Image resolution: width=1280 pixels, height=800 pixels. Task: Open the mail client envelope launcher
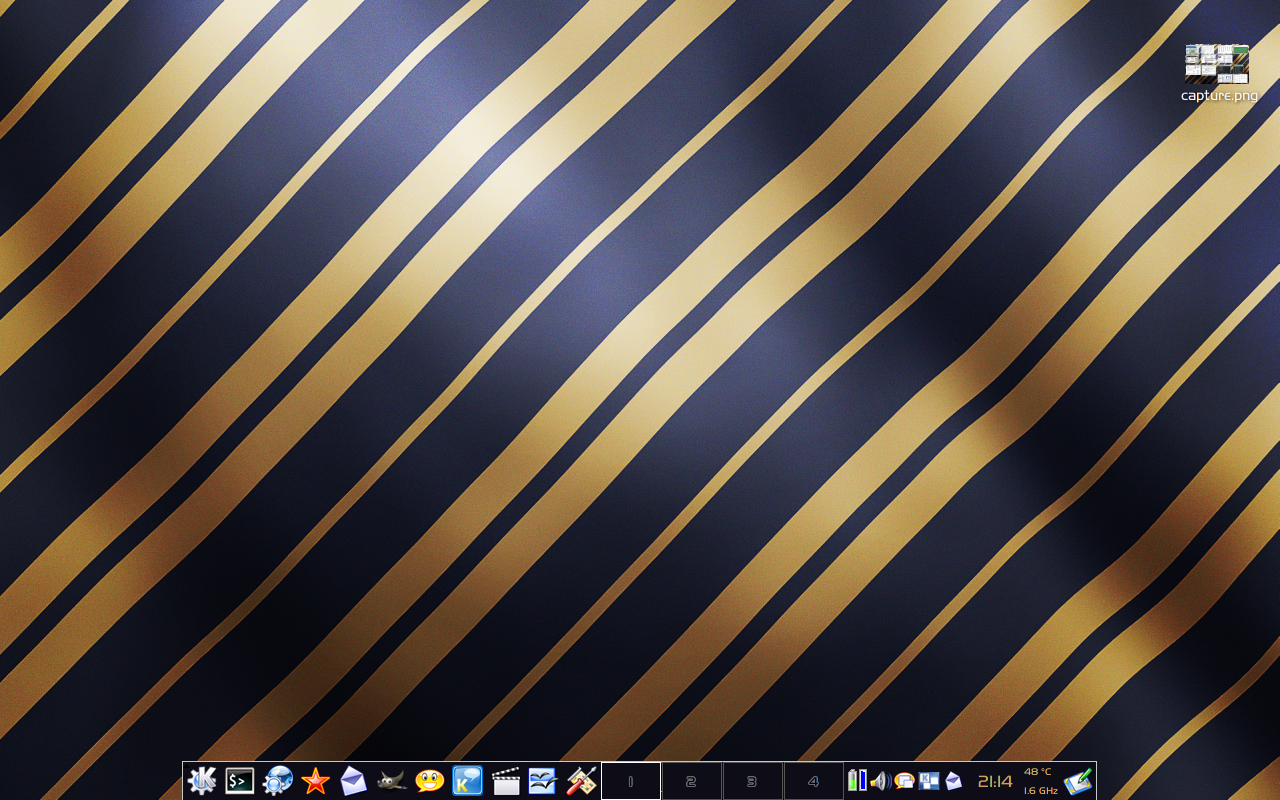[354, 781]
